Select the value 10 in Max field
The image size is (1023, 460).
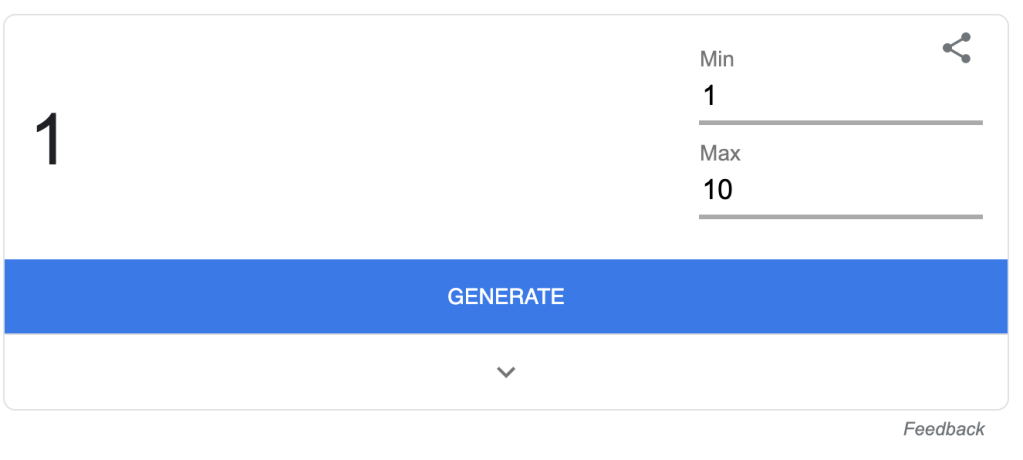[718, 189]
